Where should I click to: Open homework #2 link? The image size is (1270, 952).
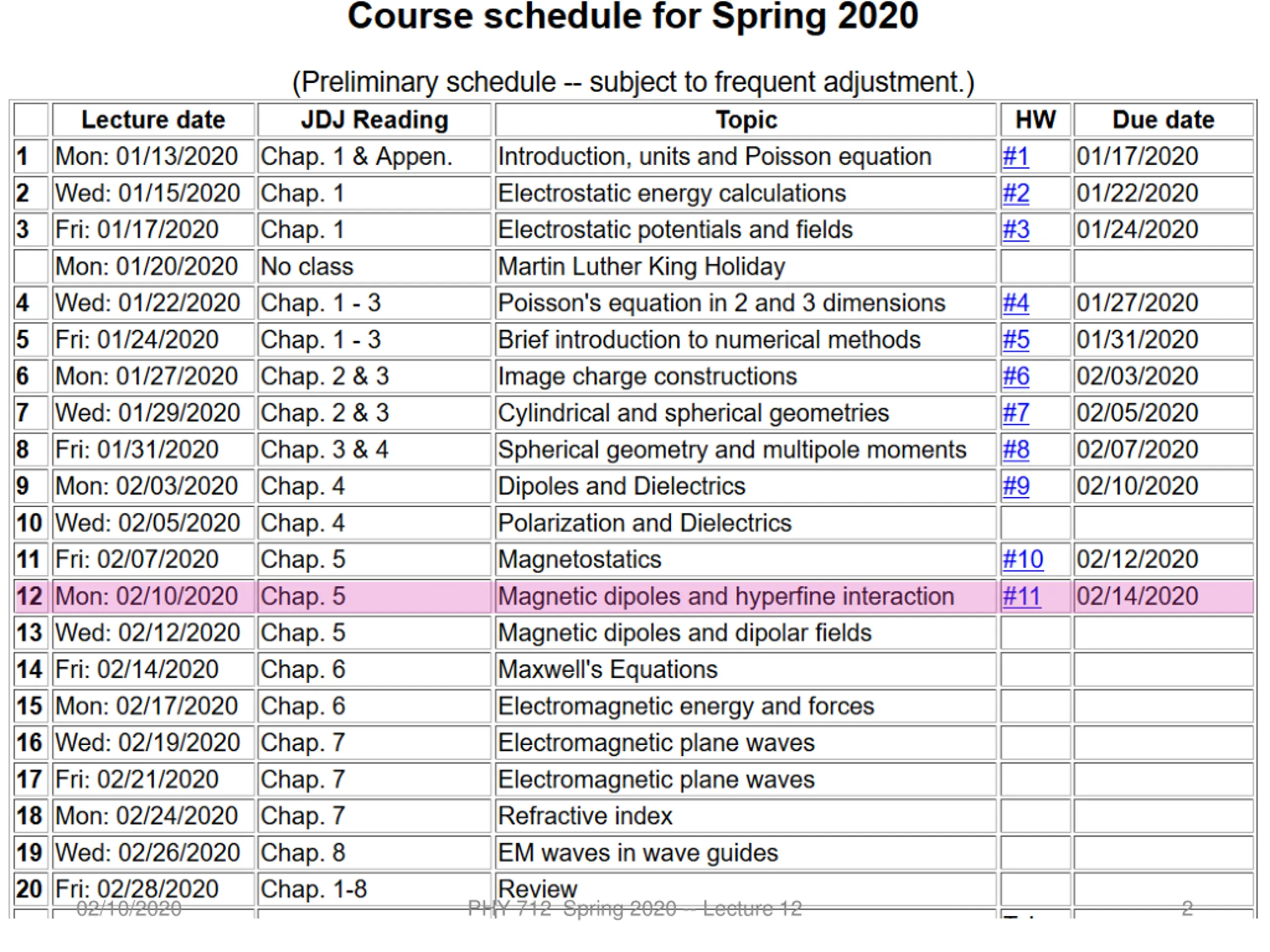[1015, 193]
